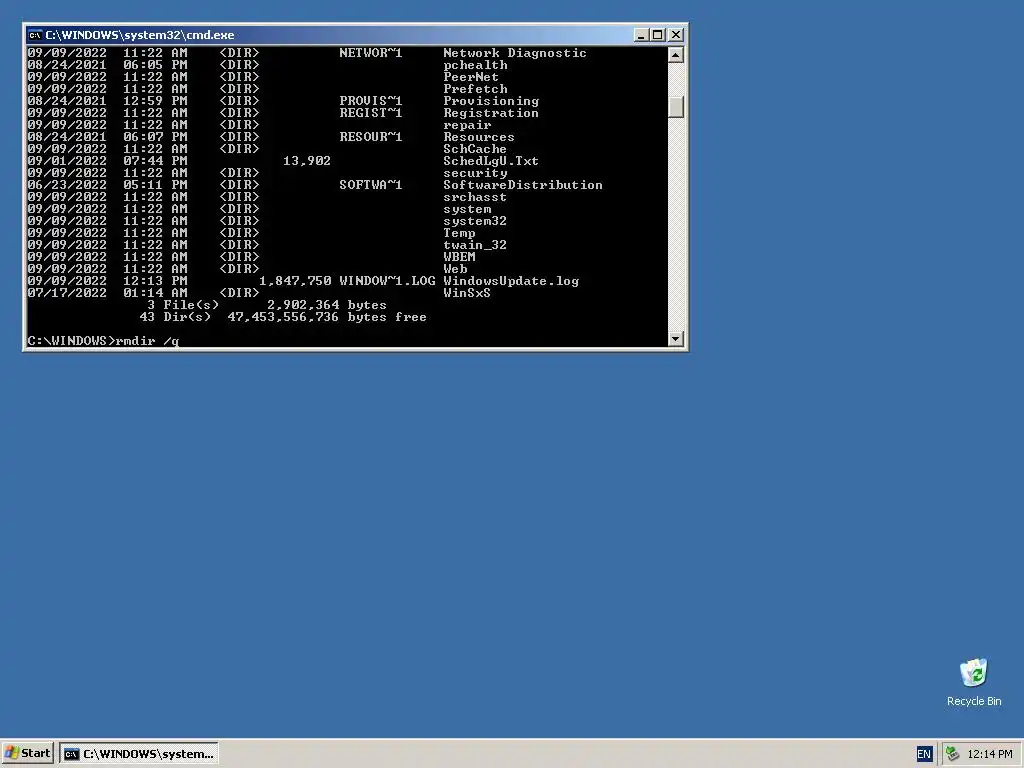Click the 12:14 PM system clock

(x=989, y=754)
